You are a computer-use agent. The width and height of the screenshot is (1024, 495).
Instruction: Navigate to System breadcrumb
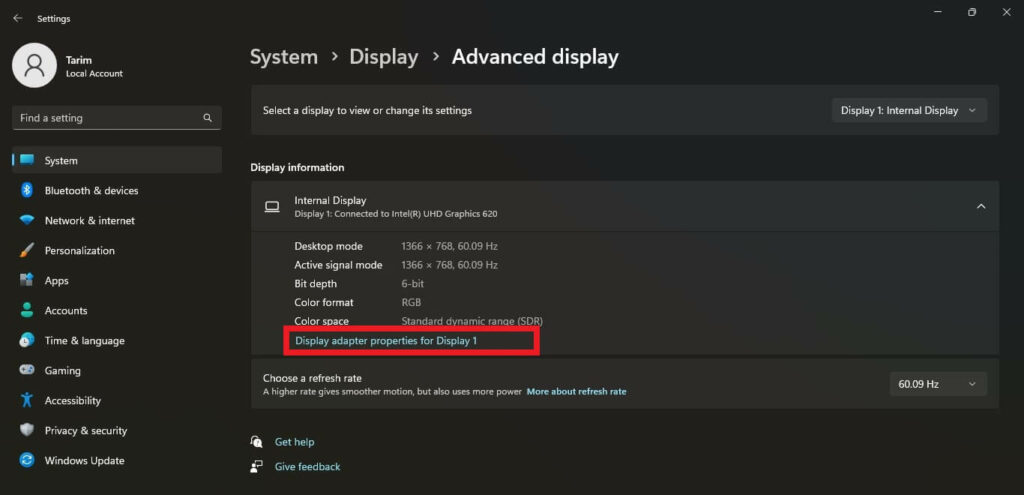click(x=283, y=57)
